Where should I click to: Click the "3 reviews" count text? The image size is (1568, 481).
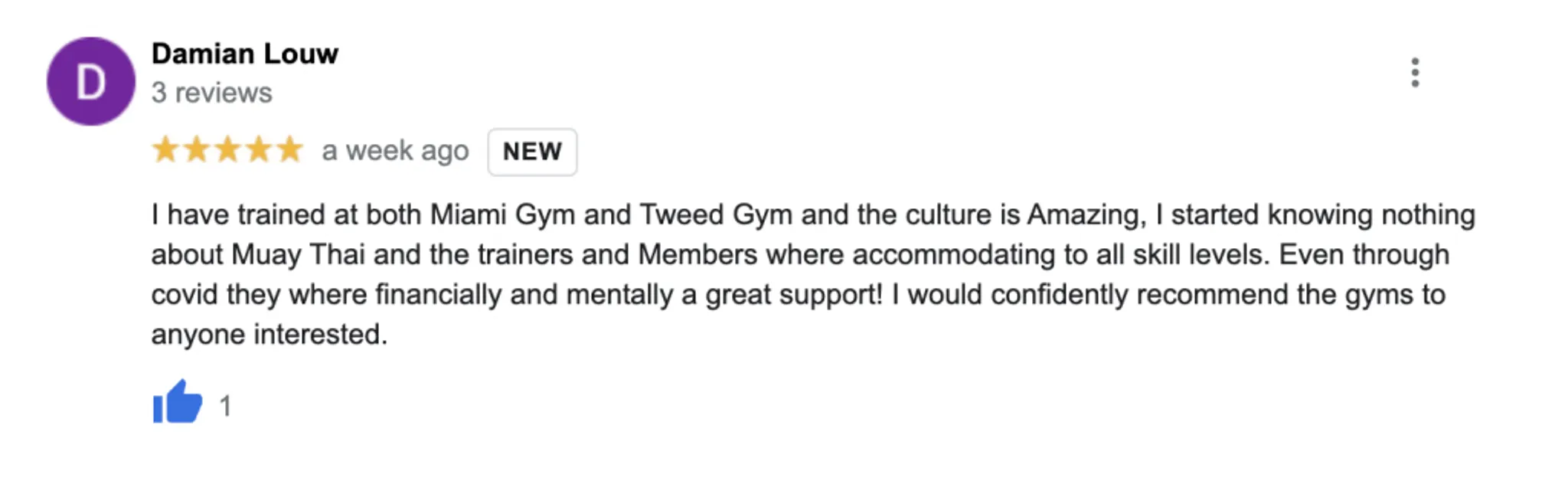point(211,93)
